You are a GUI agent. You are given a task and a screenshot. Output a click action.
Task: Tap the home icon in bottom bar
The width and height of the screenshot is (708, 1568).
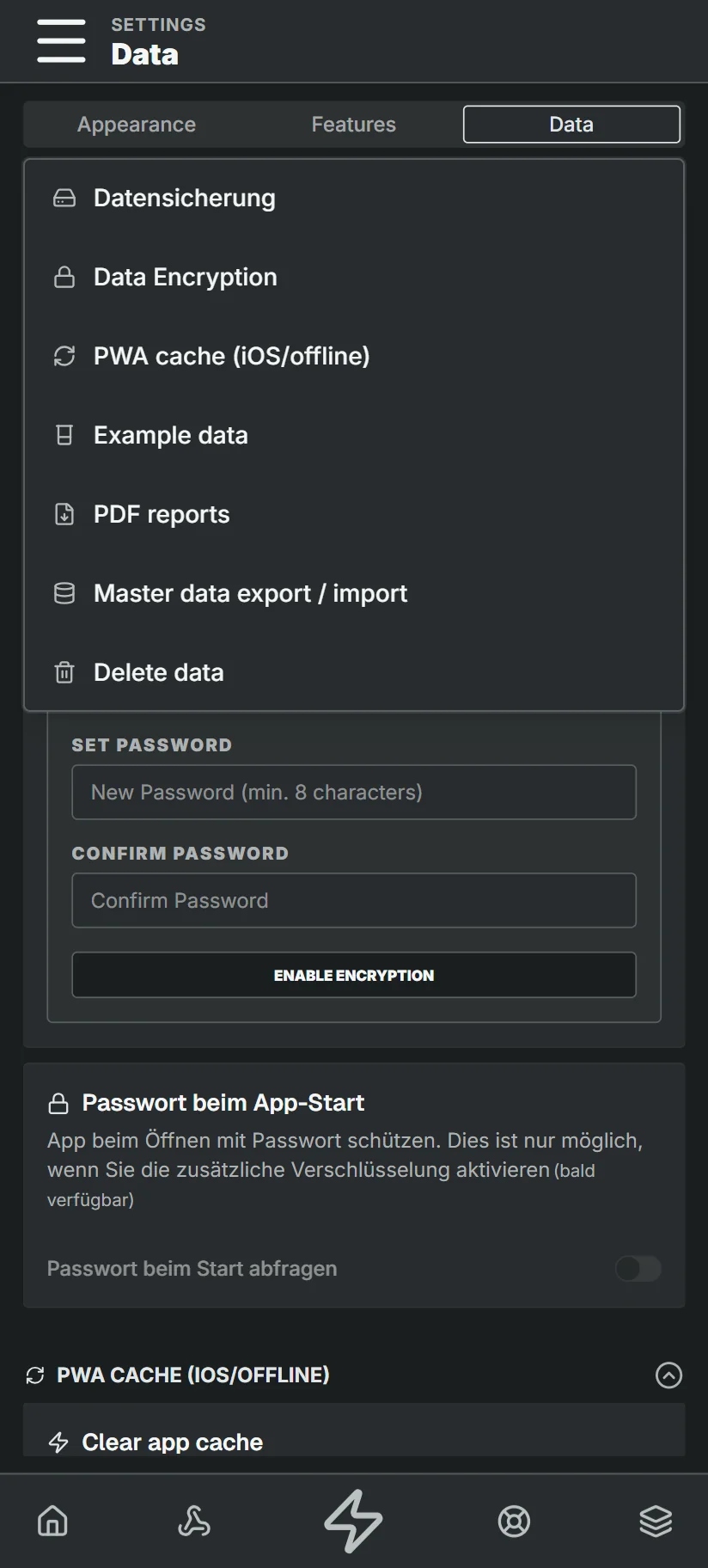click(52, 1521)
